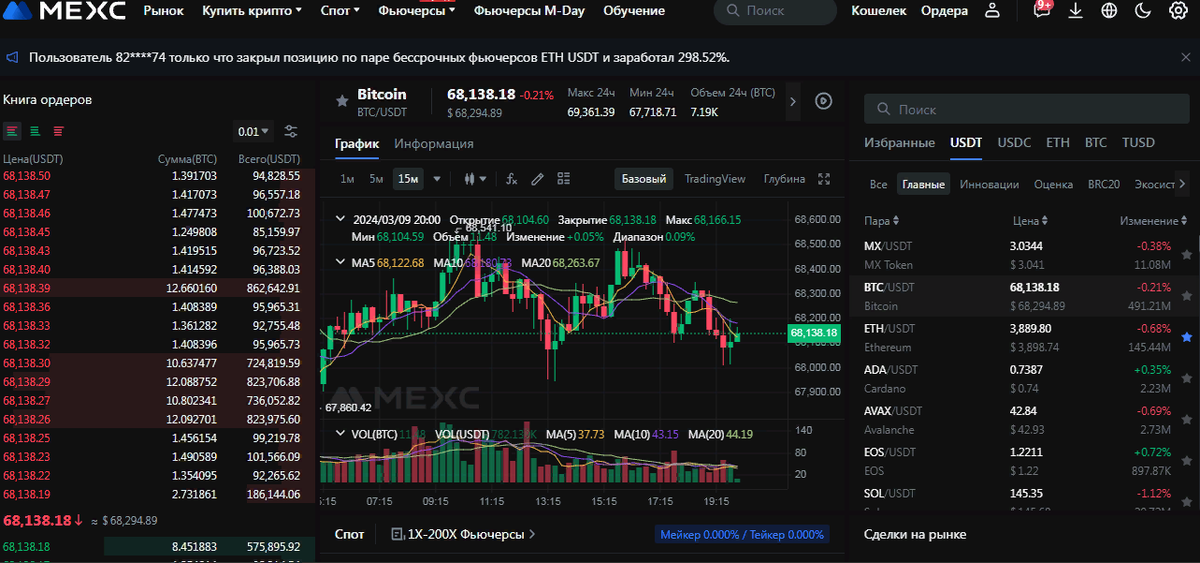Screen dimensions: 1200x563
Task: Open the Фьючерсы menu dropdown
Action: (417, 11)
